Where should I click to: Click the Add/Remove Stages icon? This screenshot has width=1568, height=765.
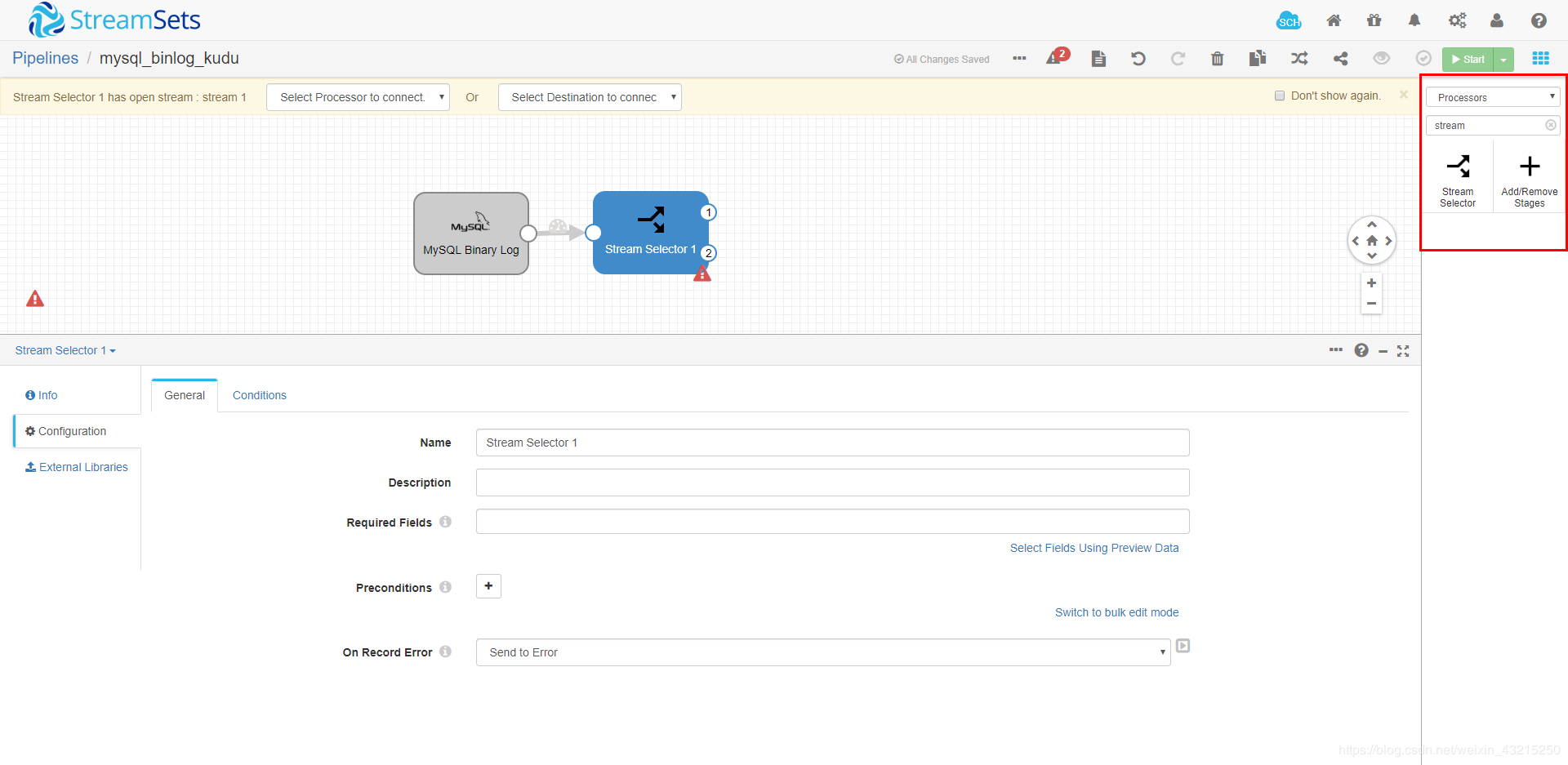(1528, 167)
